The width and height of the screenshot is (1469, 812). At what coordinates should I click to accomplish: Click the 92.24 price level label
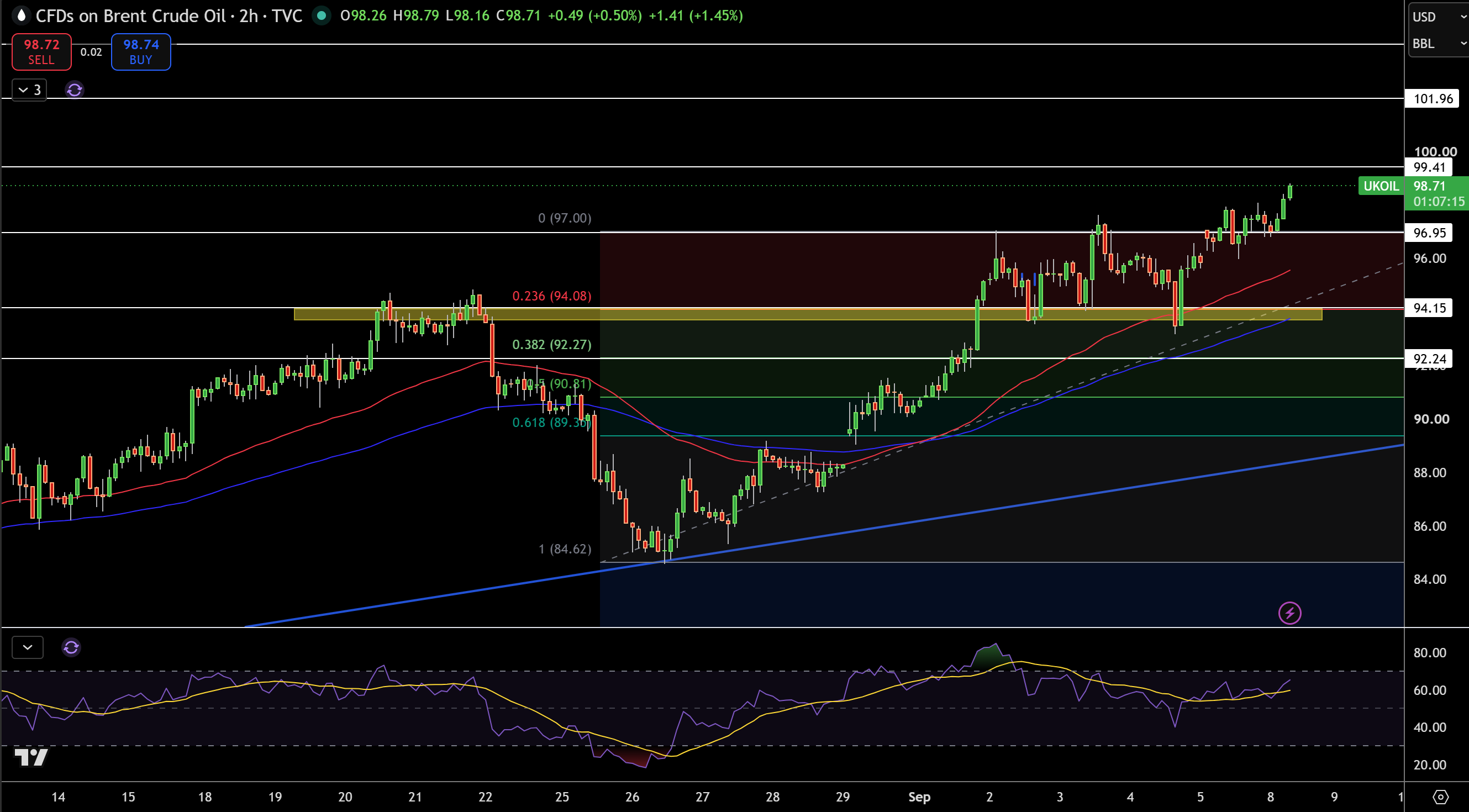click(1429, 358)
